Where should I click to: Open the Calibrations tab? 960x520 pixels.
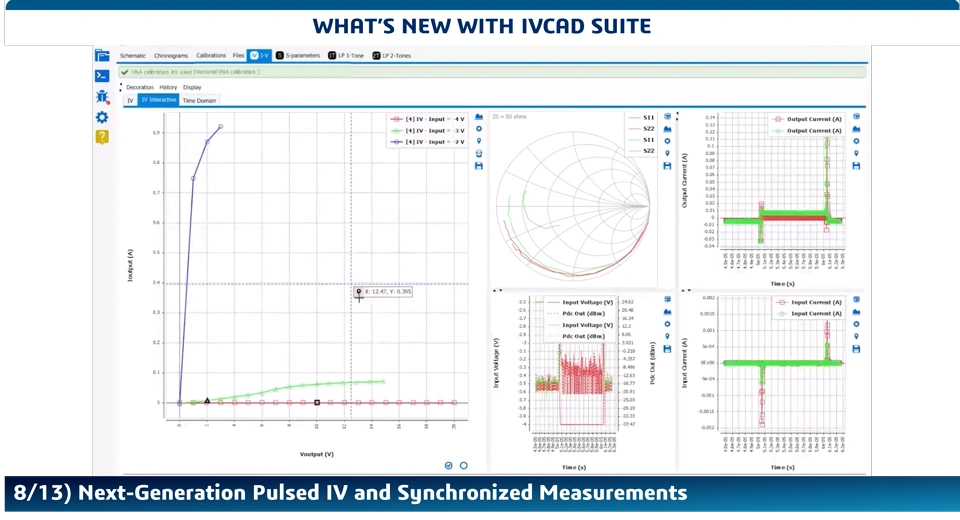(211, 56)
